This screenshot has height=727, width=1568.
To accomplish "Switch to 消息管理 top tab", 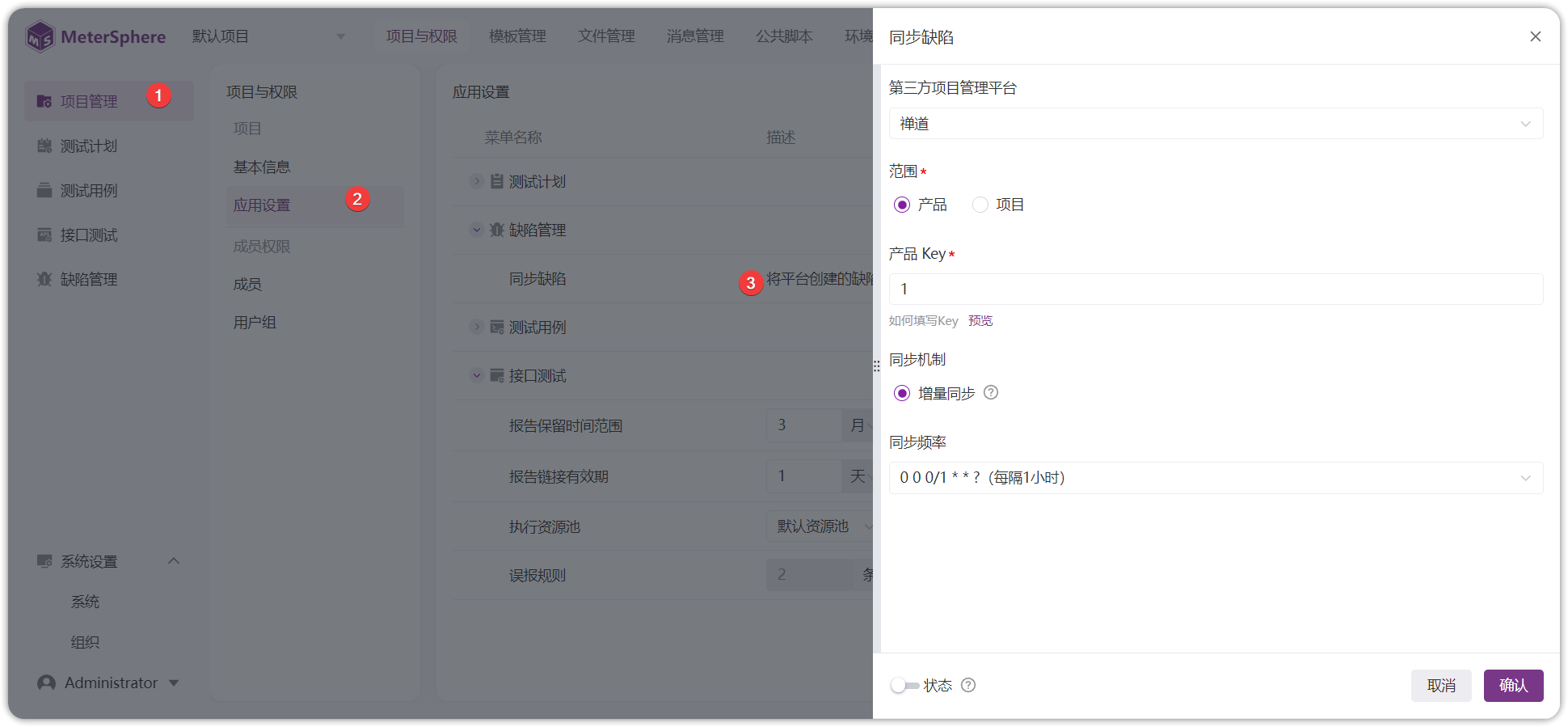I will point(695,36).
